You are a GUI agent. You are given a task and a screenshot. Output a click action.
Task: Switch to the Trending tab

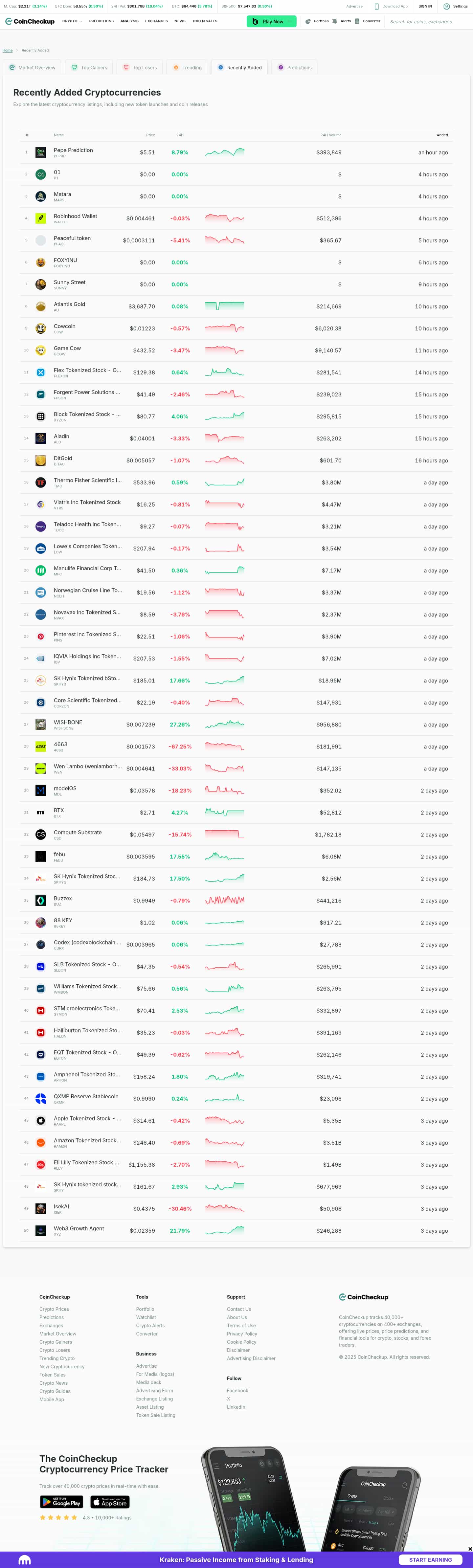tap(187, 68)
